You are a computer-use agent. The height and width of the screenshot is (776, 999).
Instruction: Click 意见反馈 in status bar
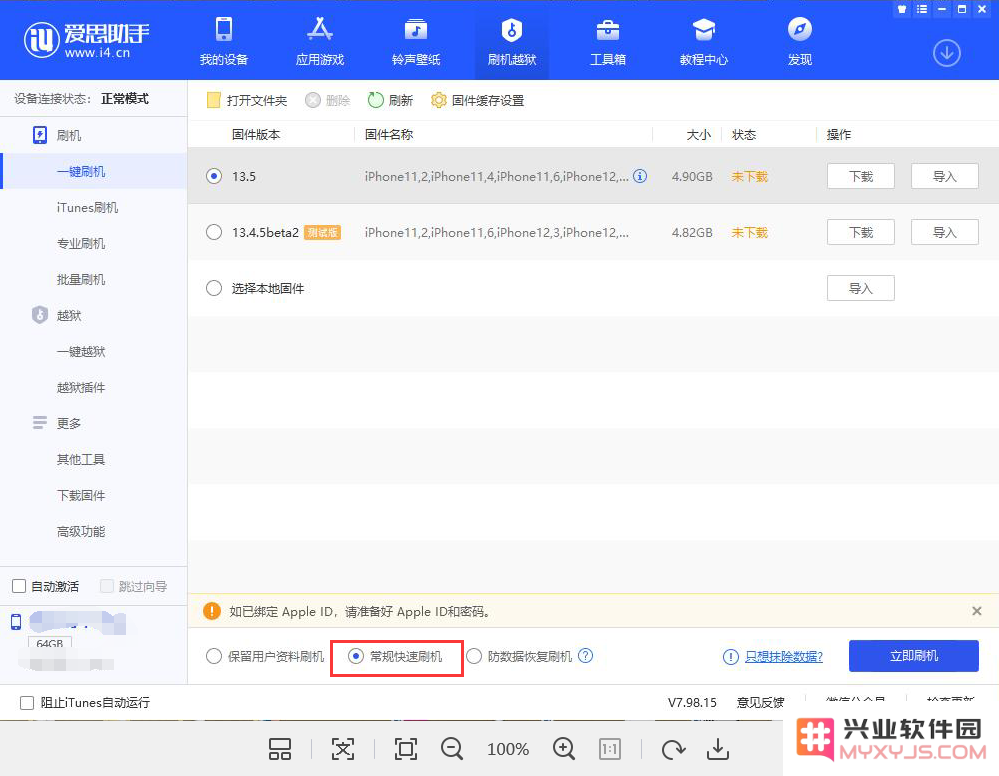coord(760,702)
